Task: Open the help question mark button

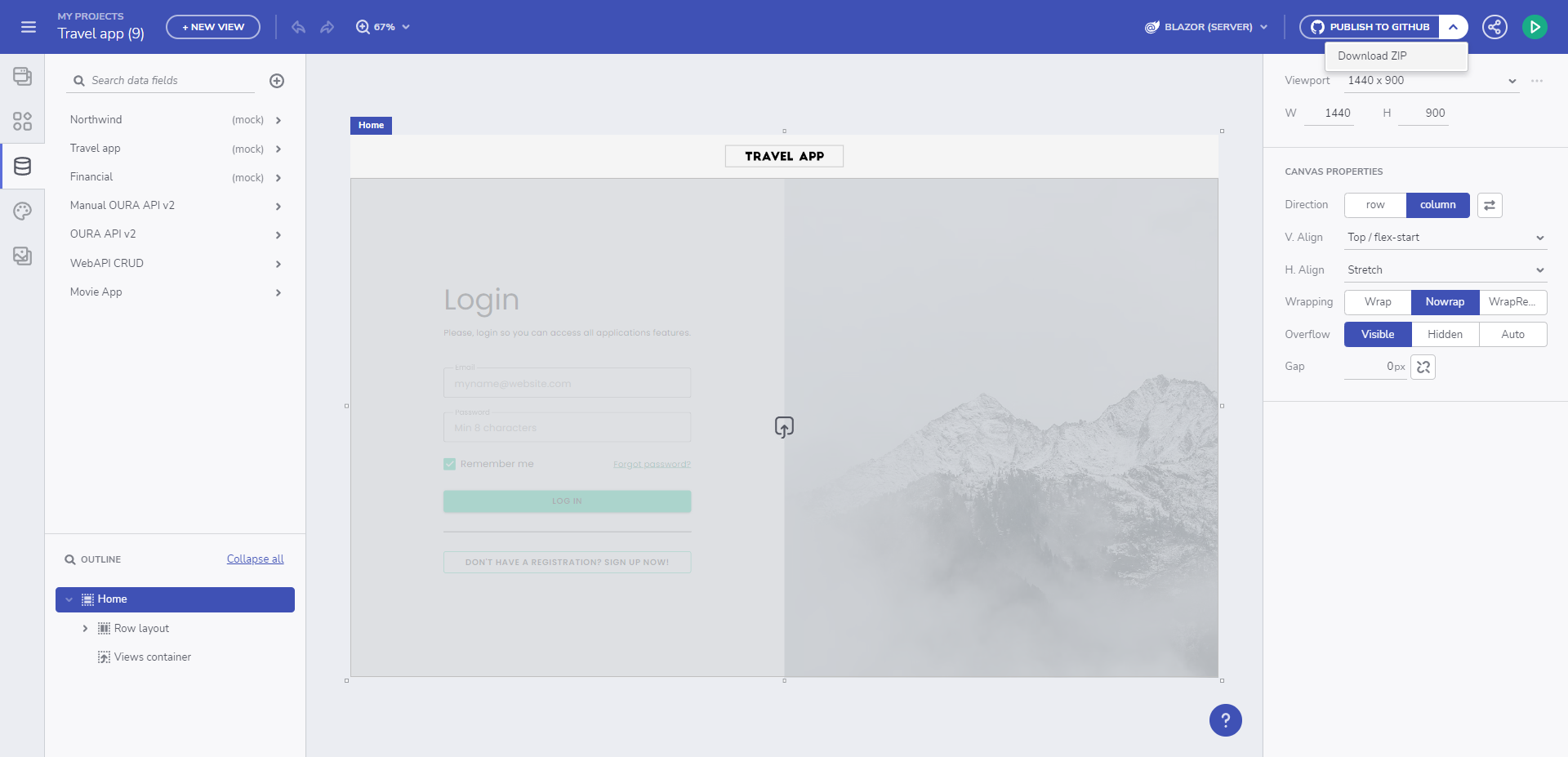Action: point(1225,720)
